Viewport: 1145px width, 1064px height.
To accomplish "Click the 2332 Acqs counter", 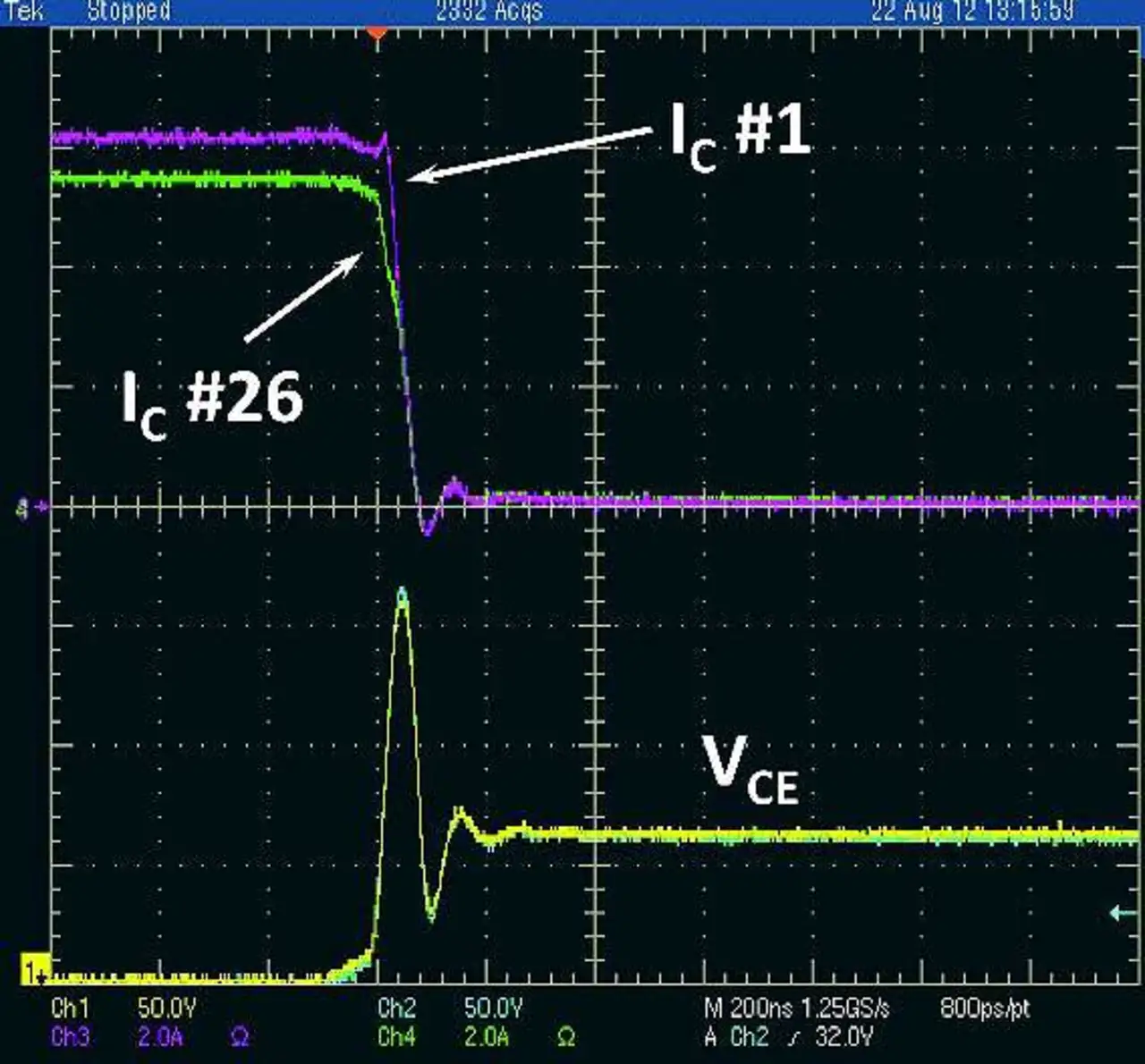I will [488, 11].
